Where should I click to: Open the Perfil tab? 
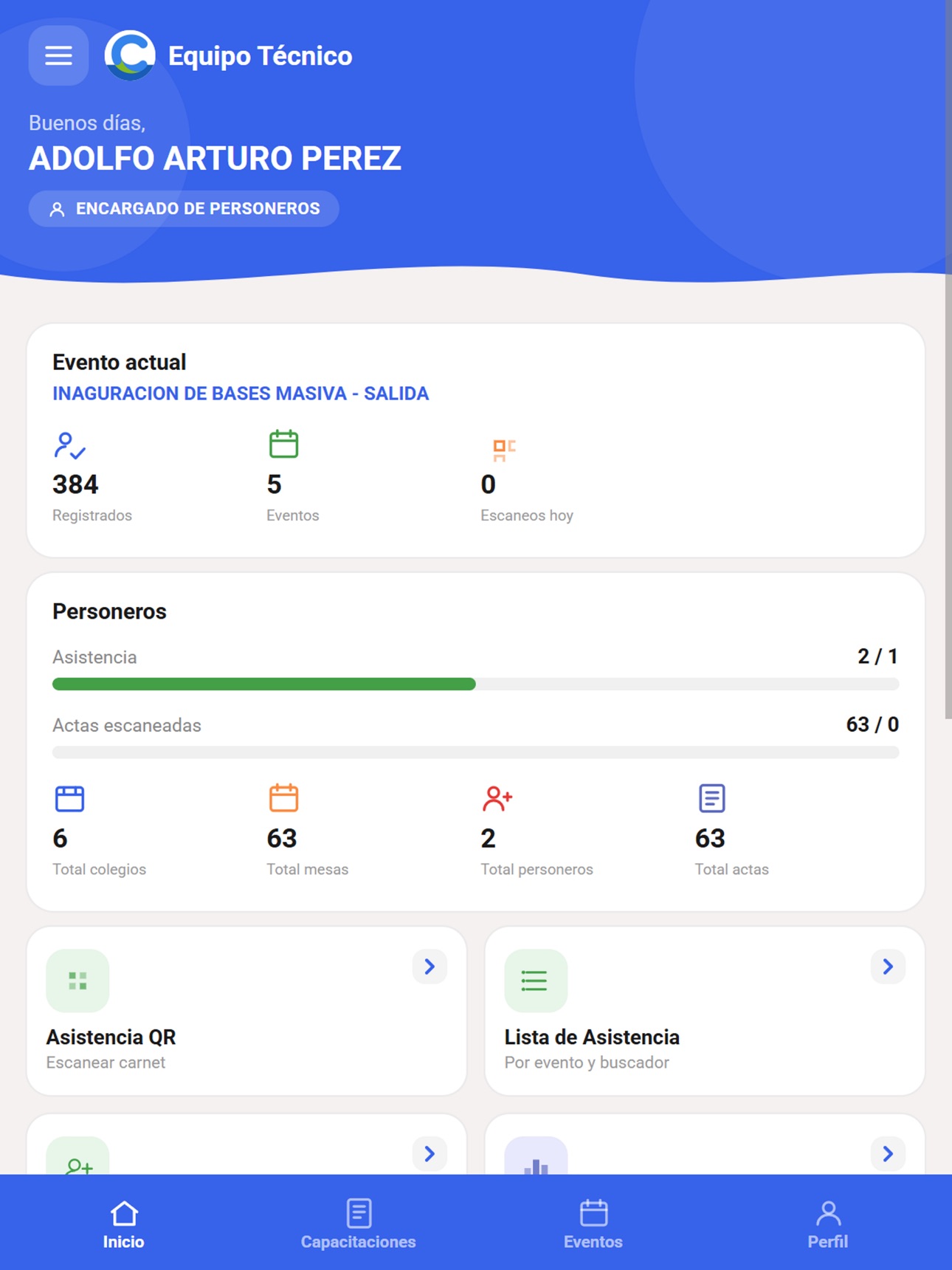tap(828, 1224)
